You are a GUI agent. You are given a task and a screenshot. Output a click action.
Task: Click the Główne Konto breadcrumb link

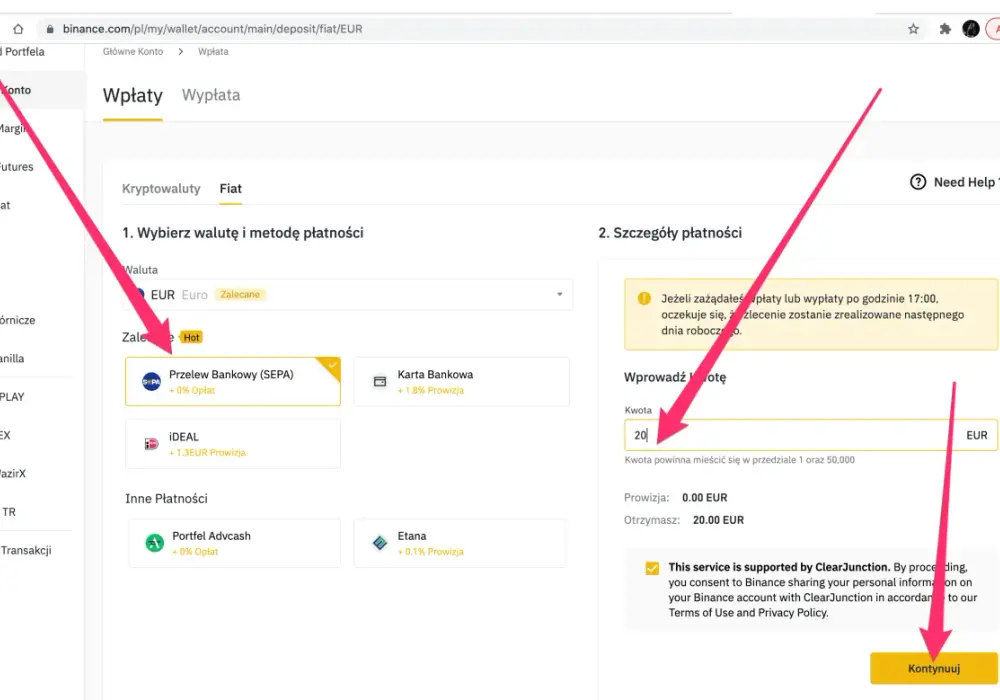[133, 52]
